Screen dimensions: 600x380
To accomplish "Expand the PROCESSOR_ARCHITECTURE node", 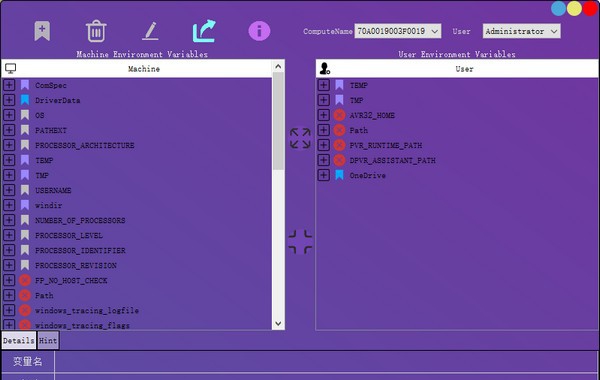I will click(x=9, y=145).
